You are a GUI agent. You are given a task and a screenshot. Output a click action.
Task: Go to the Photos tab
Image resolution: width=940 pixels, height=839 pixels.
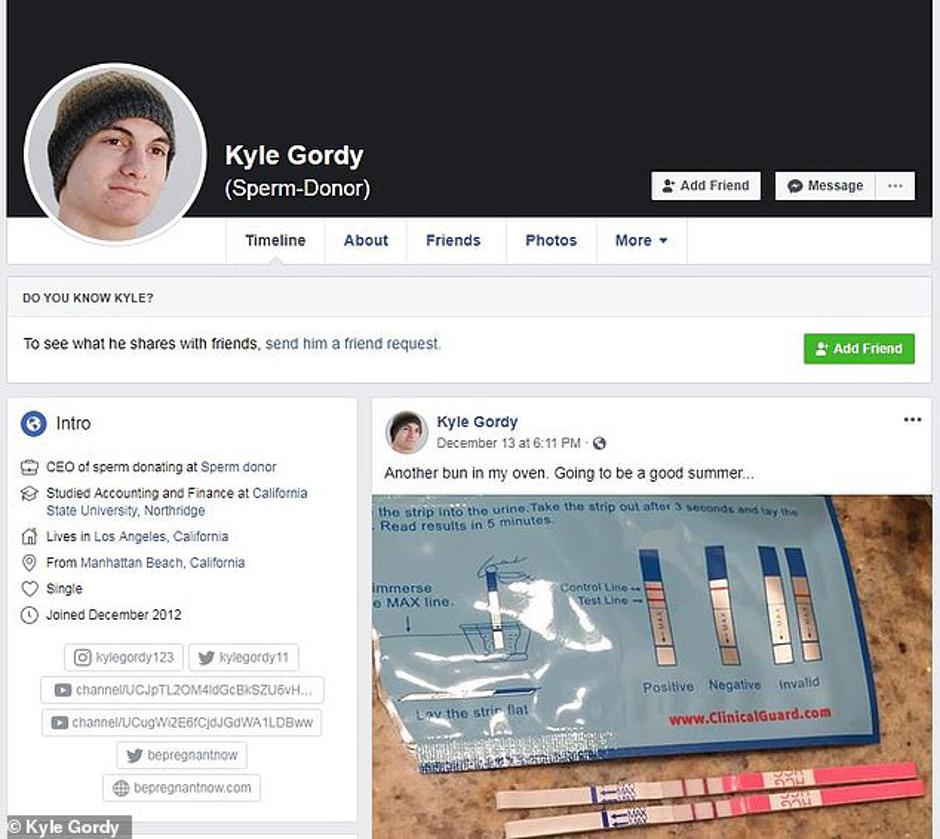point(551,241)
